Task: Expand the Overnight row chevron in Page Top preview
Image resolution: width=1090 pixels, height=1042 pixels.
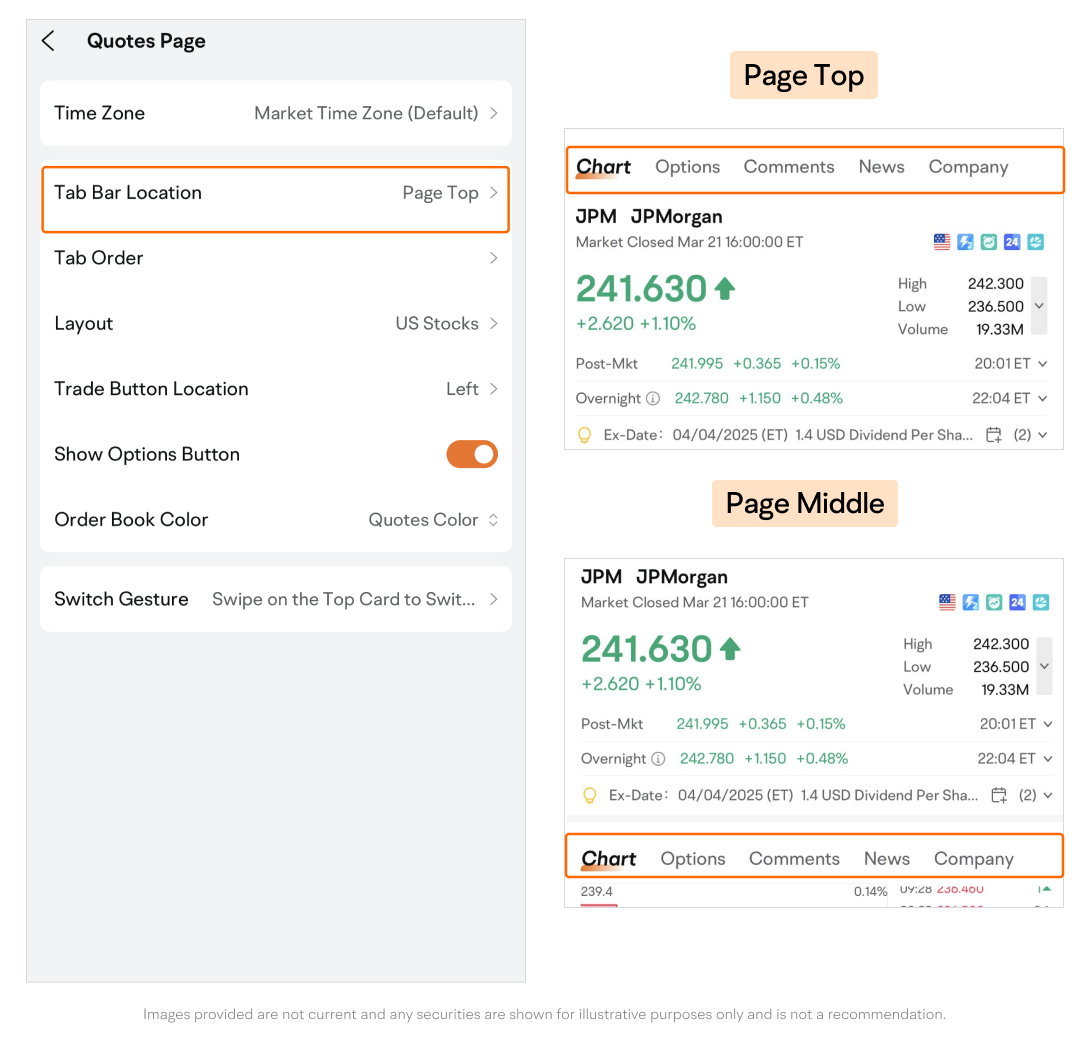Action: [1043, 398]
